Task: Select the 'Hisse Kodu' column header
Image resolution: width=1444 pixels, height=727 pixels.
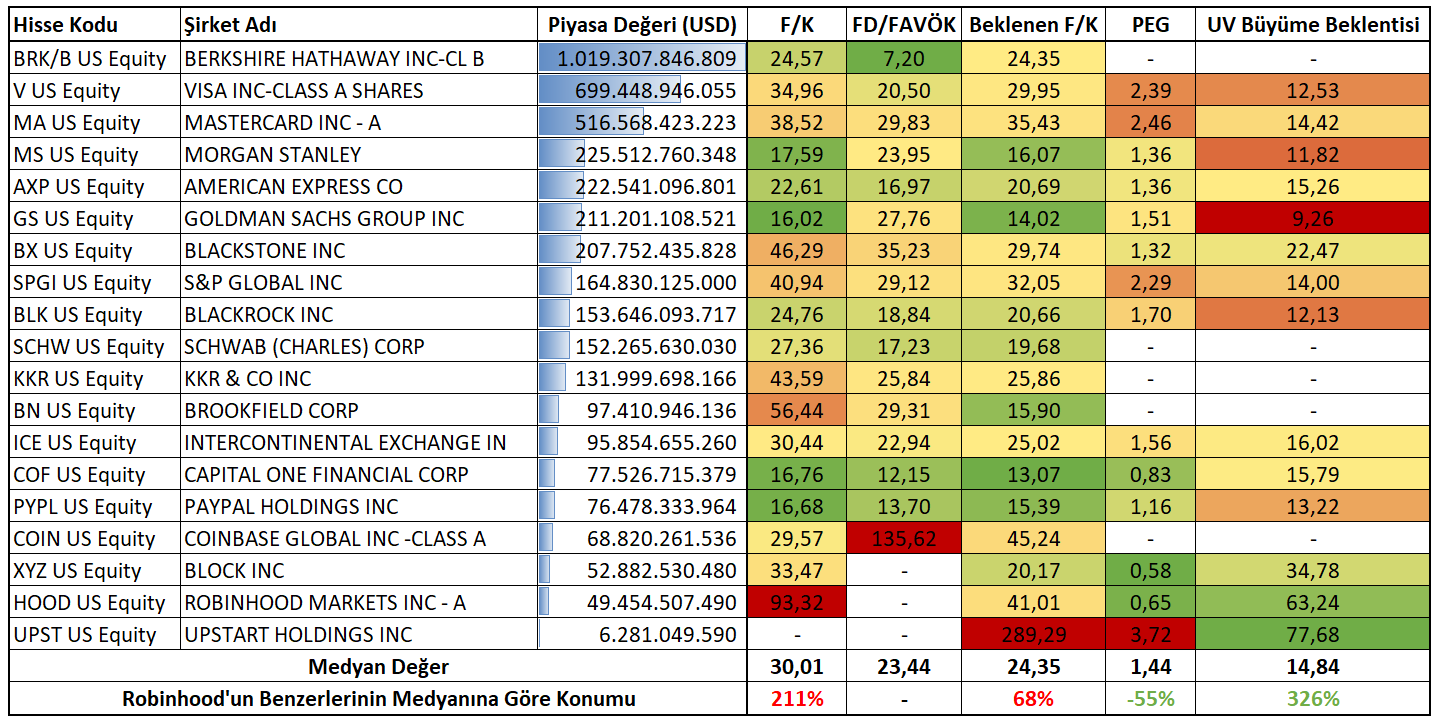Action: 95,25
